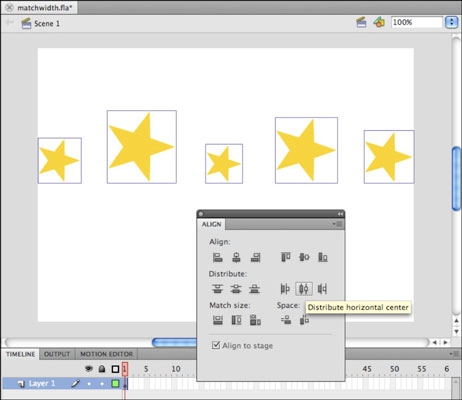This screenshot has height=400, width=462.
Task: Click the Align right edge icon
Action: pyautogui.click(x=255, y=257)
